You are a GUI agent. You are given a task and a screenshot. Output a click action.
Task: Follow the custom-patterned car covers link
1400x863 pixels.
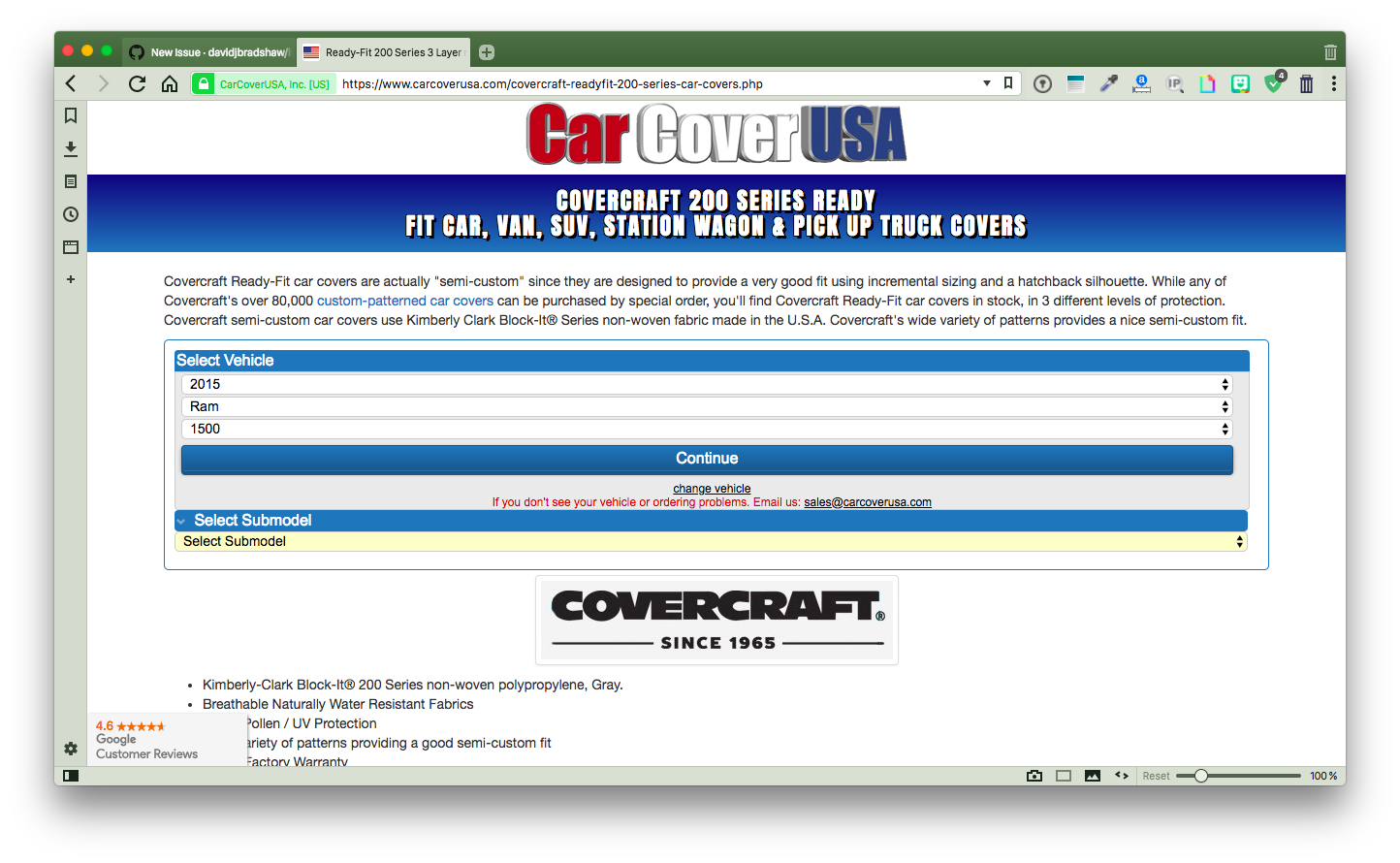point(405,301)
